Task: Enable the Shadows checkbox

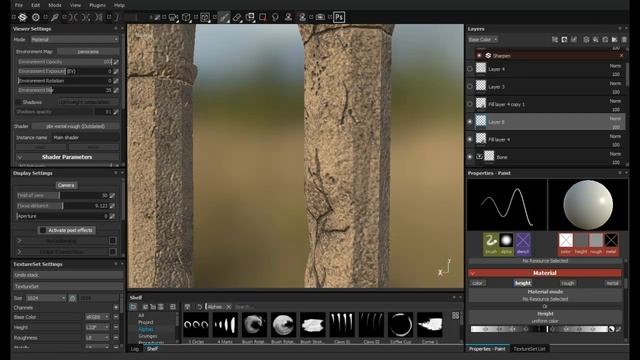Action: tap(19, 102)
